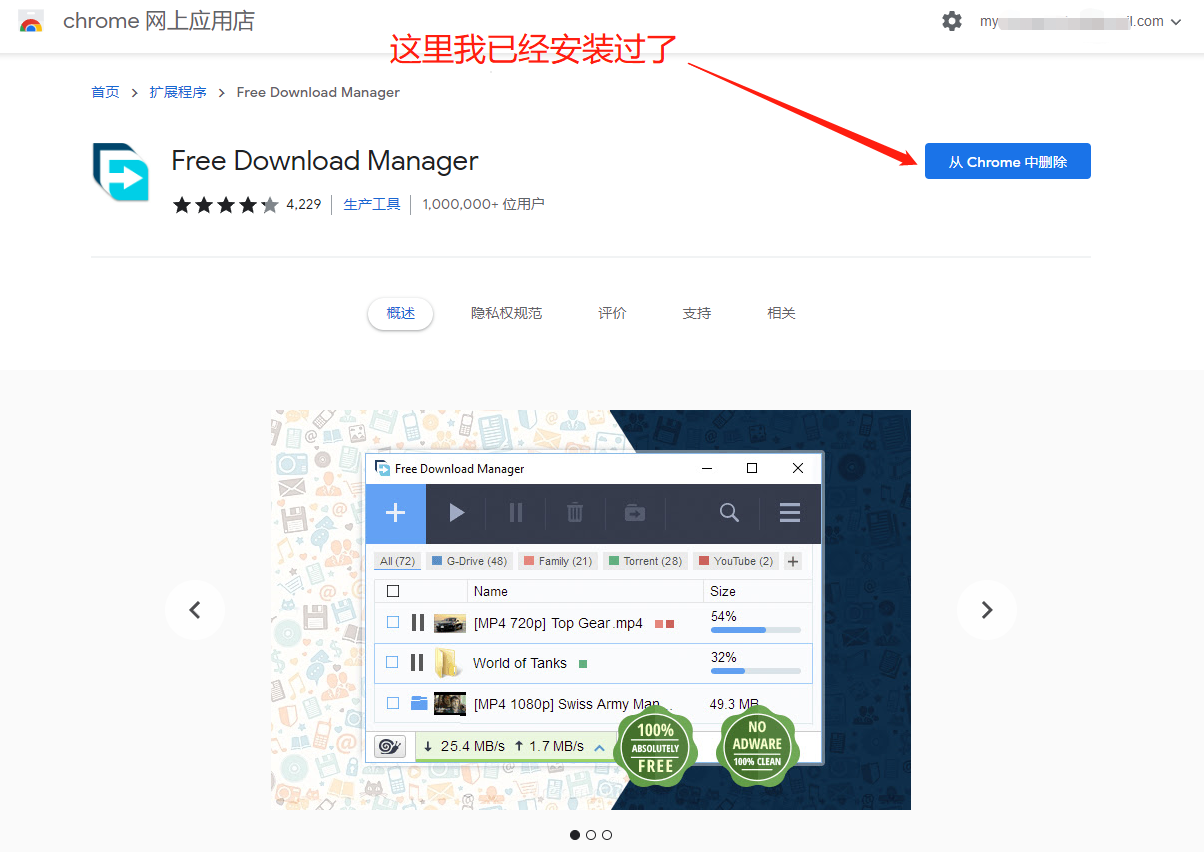This screenshot has height=852, width=1204.
Task: Toggle the select-all checkbox in the list header
Action: click(393, 590)
